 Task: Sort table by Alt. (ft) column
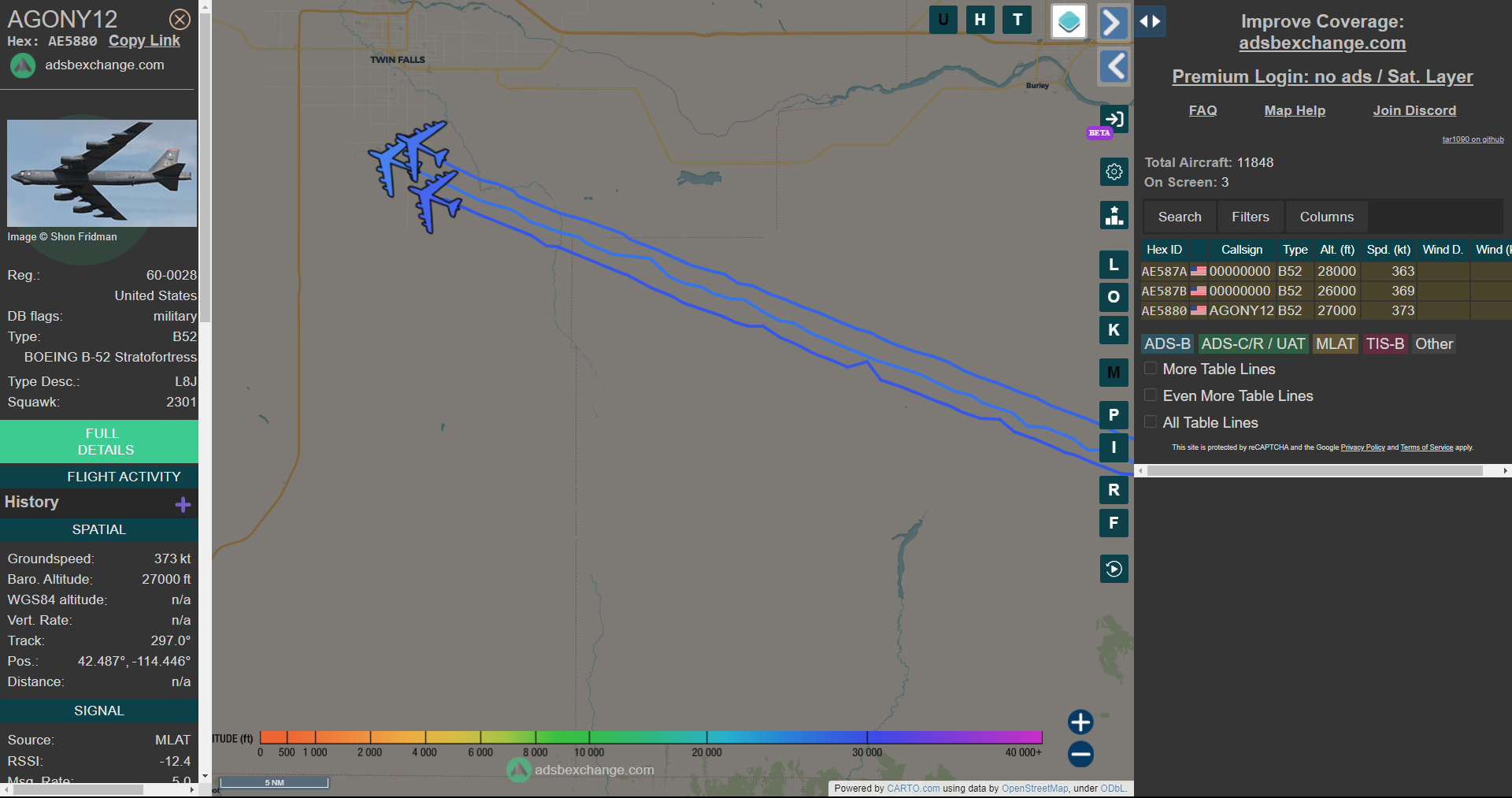(x=1337, y=250)
